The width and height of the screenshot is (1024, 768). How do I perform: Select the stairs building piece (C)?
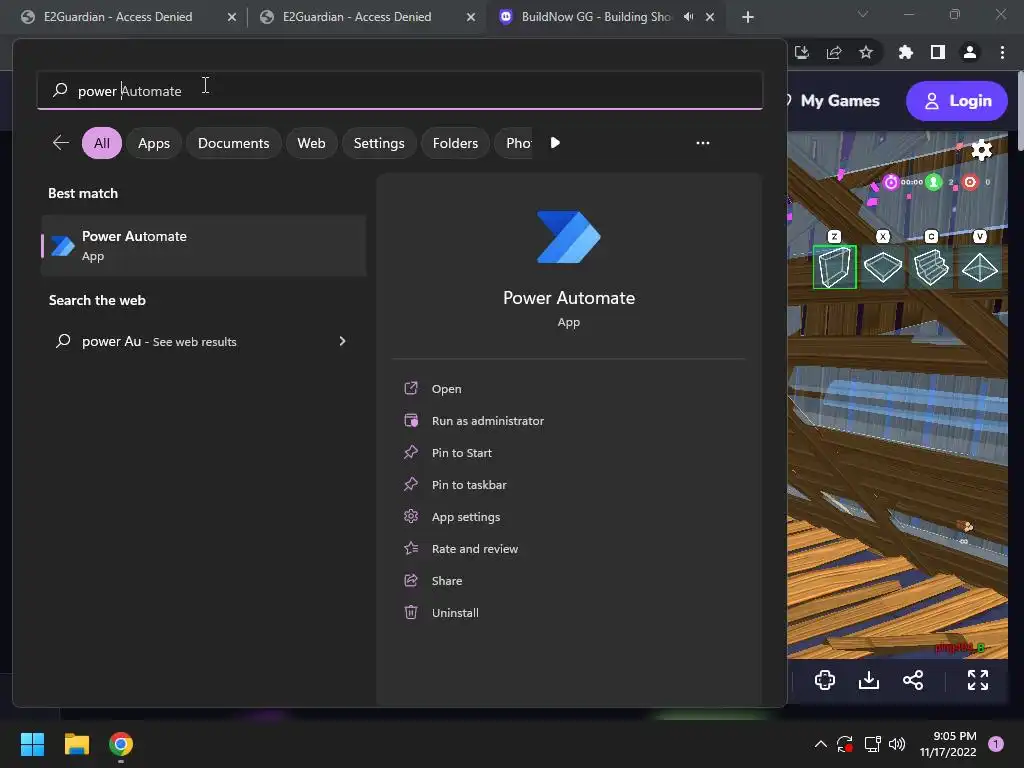click(931, 266)
